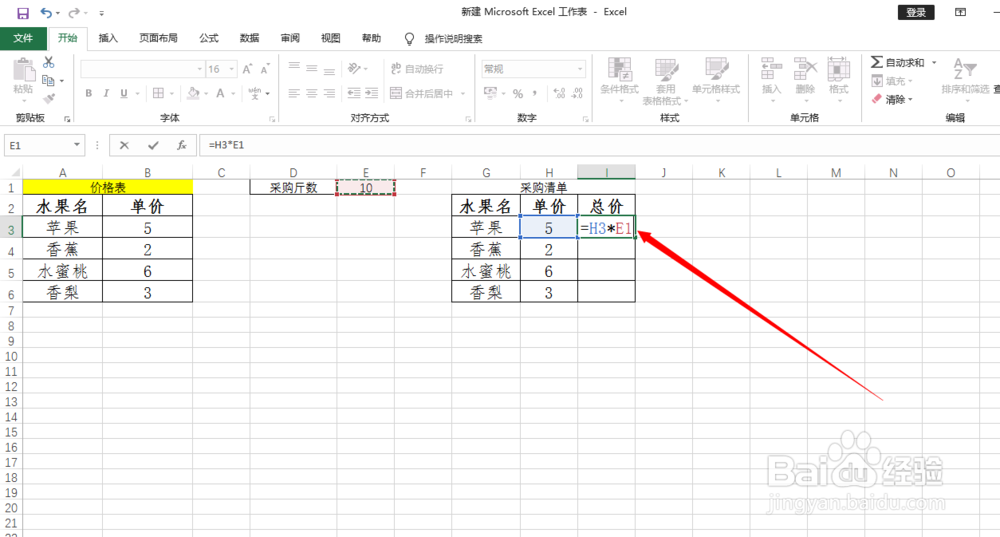The image size is (1000, 537).
Task: Open the Name Box dropdown arrow
Action: tap(77, 145)
